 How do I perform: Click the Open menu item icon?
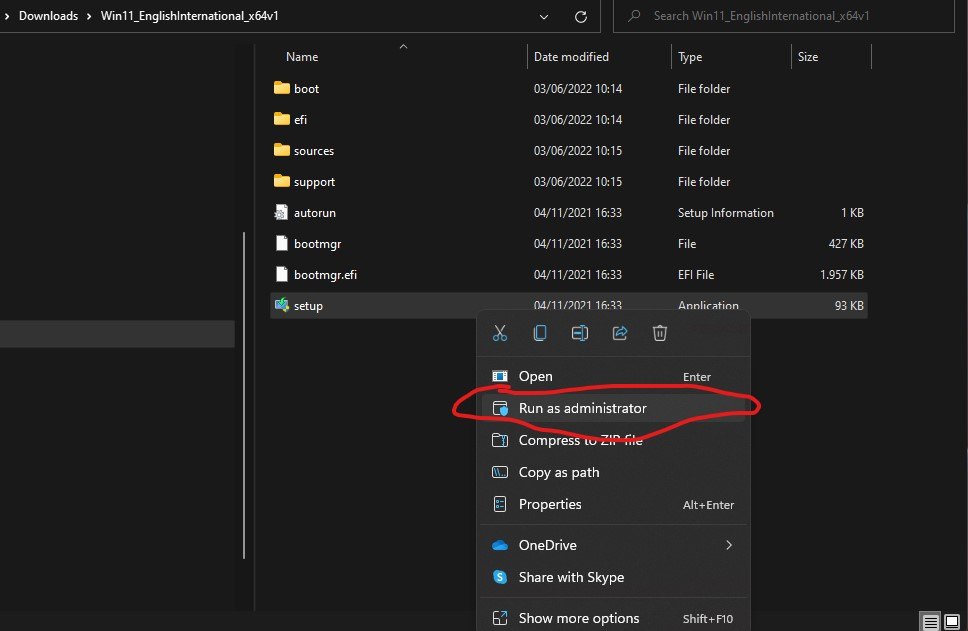tap(499, 376)
